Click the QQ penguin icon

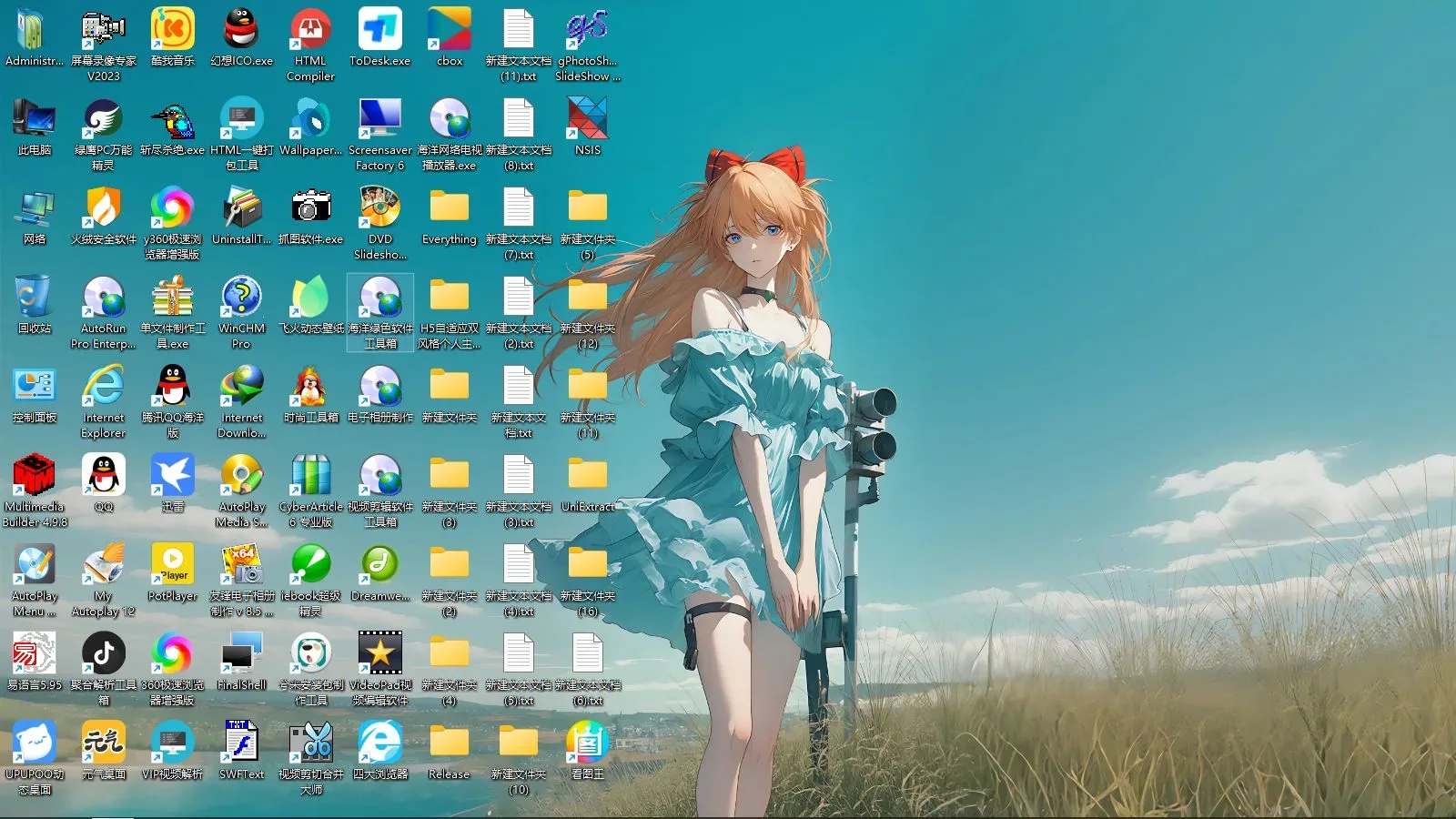104,475
